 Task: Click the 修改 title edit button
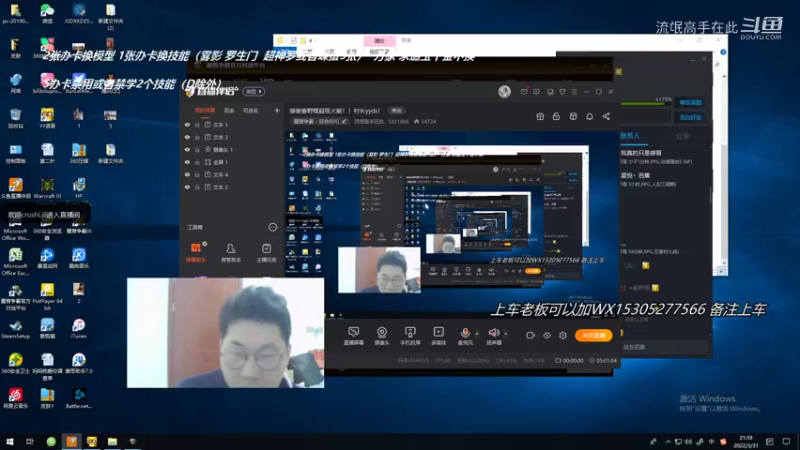tap(396, 111)
